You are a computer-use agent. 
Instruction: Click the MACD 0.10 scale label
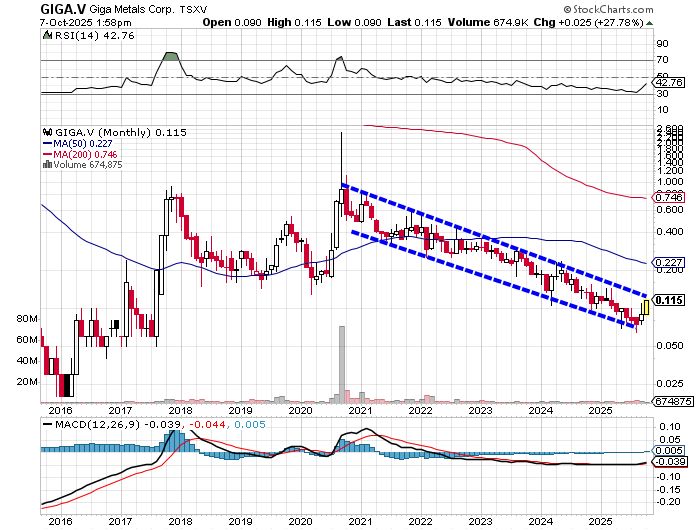tap(670, 427)
